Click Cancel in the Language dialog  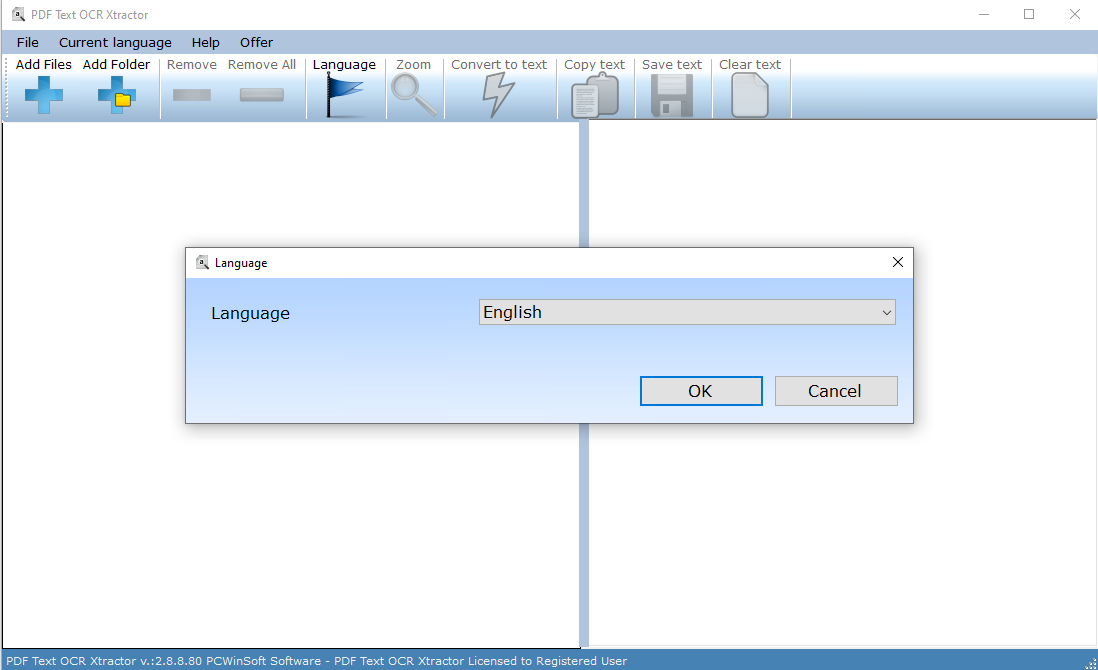pyautogui.click(x=836, y=391)
